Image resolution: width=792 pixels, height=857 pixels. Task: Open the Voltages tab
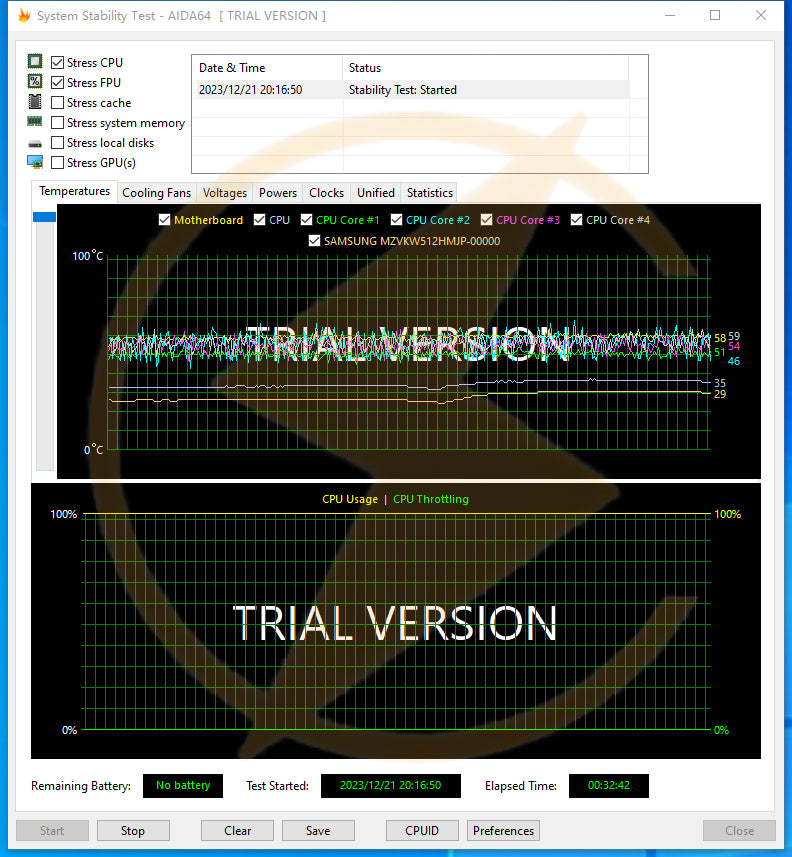(x=224, y=193)
